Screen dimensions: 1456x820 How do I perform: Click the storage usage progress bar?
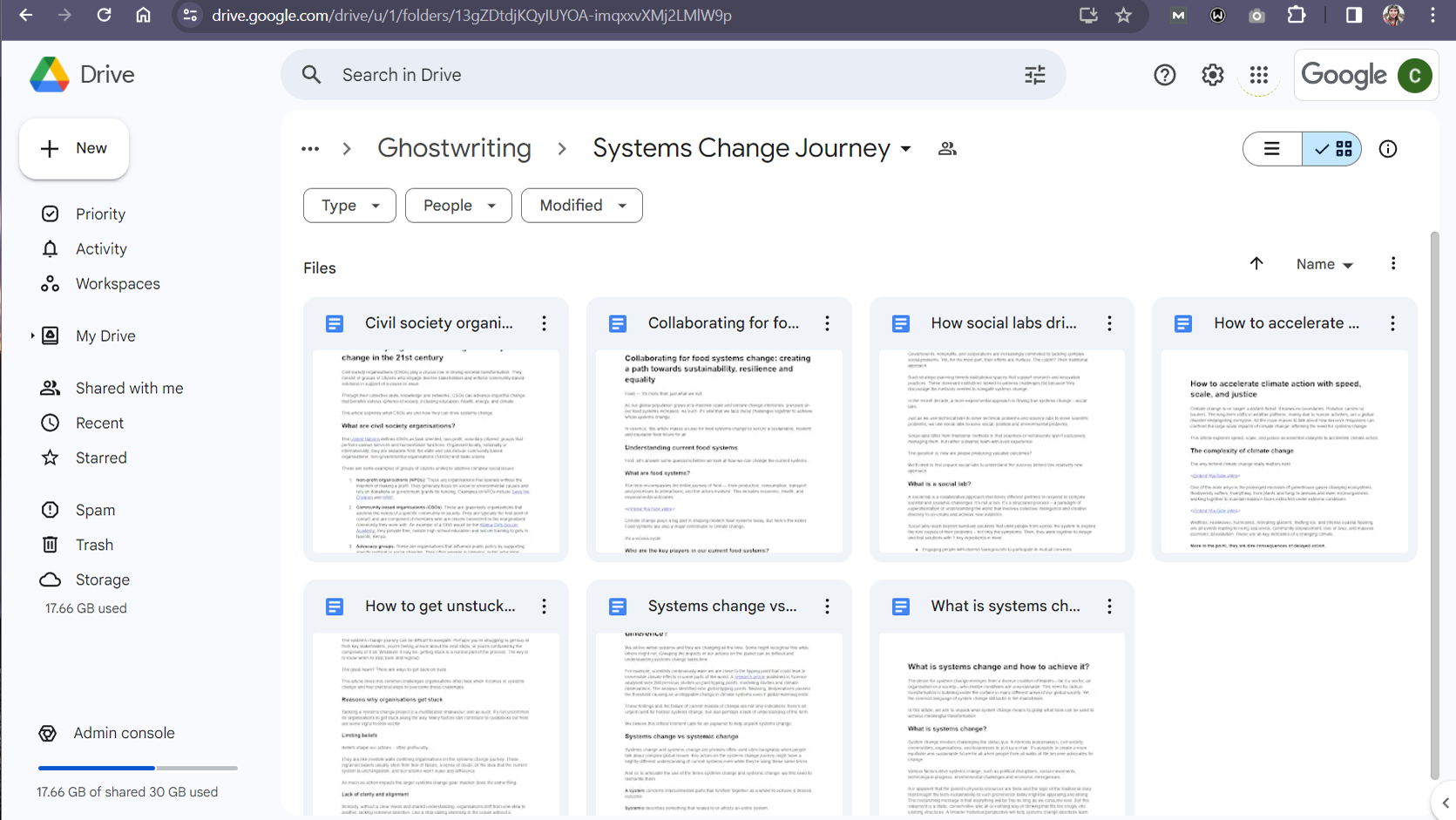pyautogui.click(x=138, y=768)
